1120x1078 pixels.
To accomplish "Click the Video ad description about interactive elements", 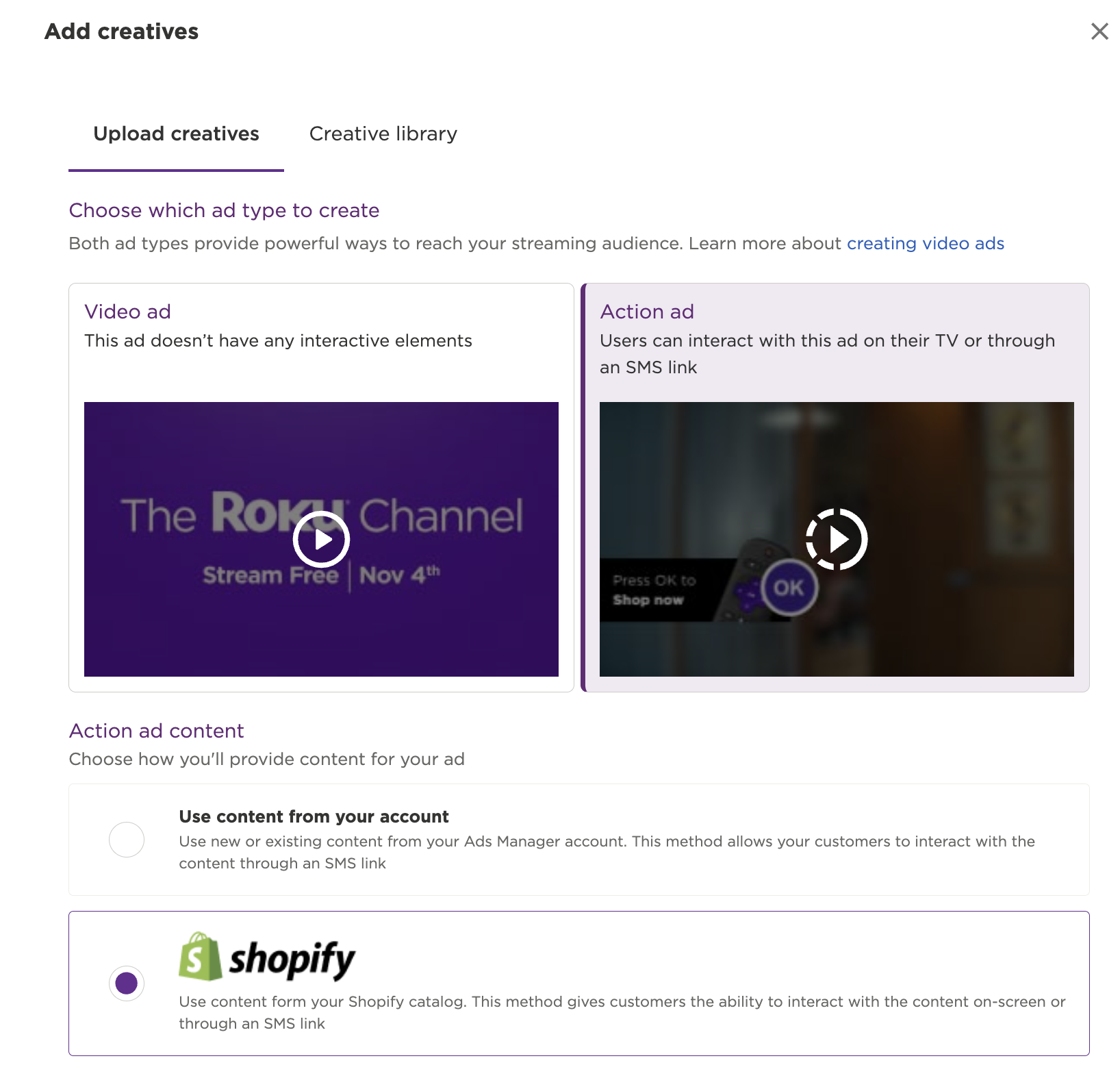I will pos(278,341).
